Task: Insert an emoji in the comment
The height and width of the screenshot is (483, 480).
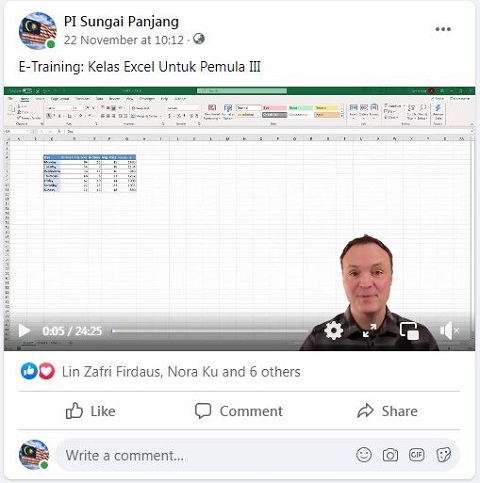Action: 364,455
